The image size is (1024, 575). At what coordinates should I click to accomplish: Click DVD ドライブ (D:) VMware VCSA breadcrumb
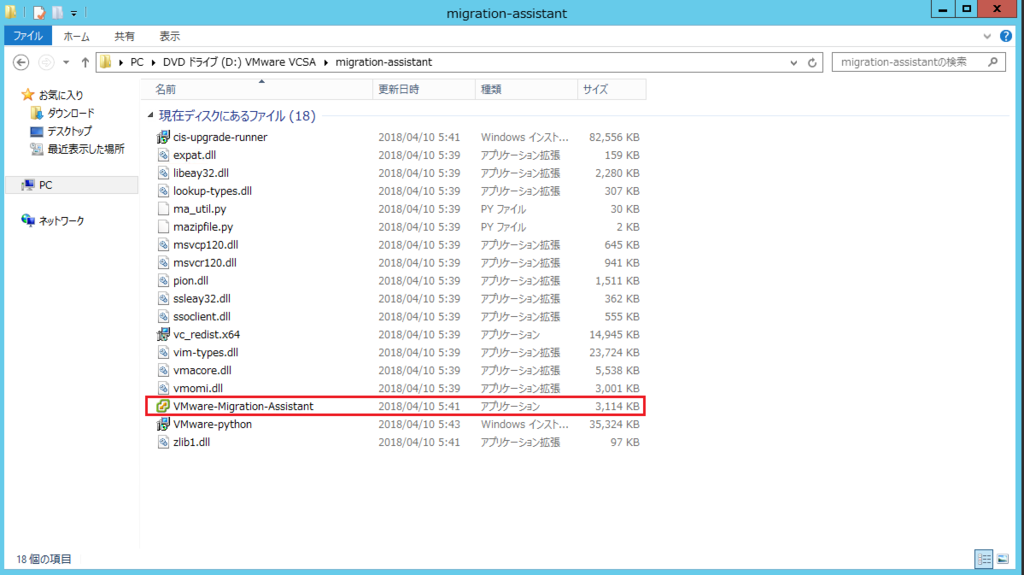pos(239,62)
